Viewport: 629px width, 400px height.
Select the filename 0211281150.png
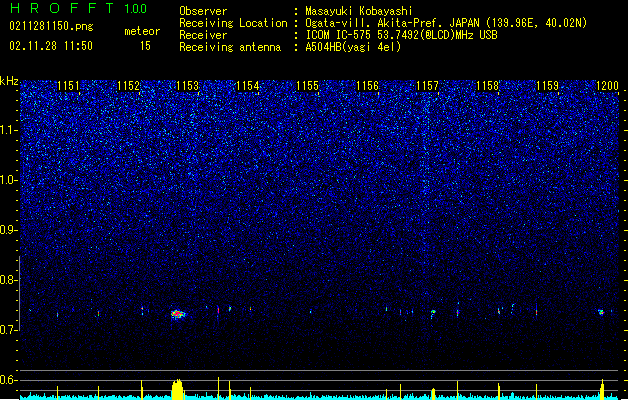(x=51, y=26)
